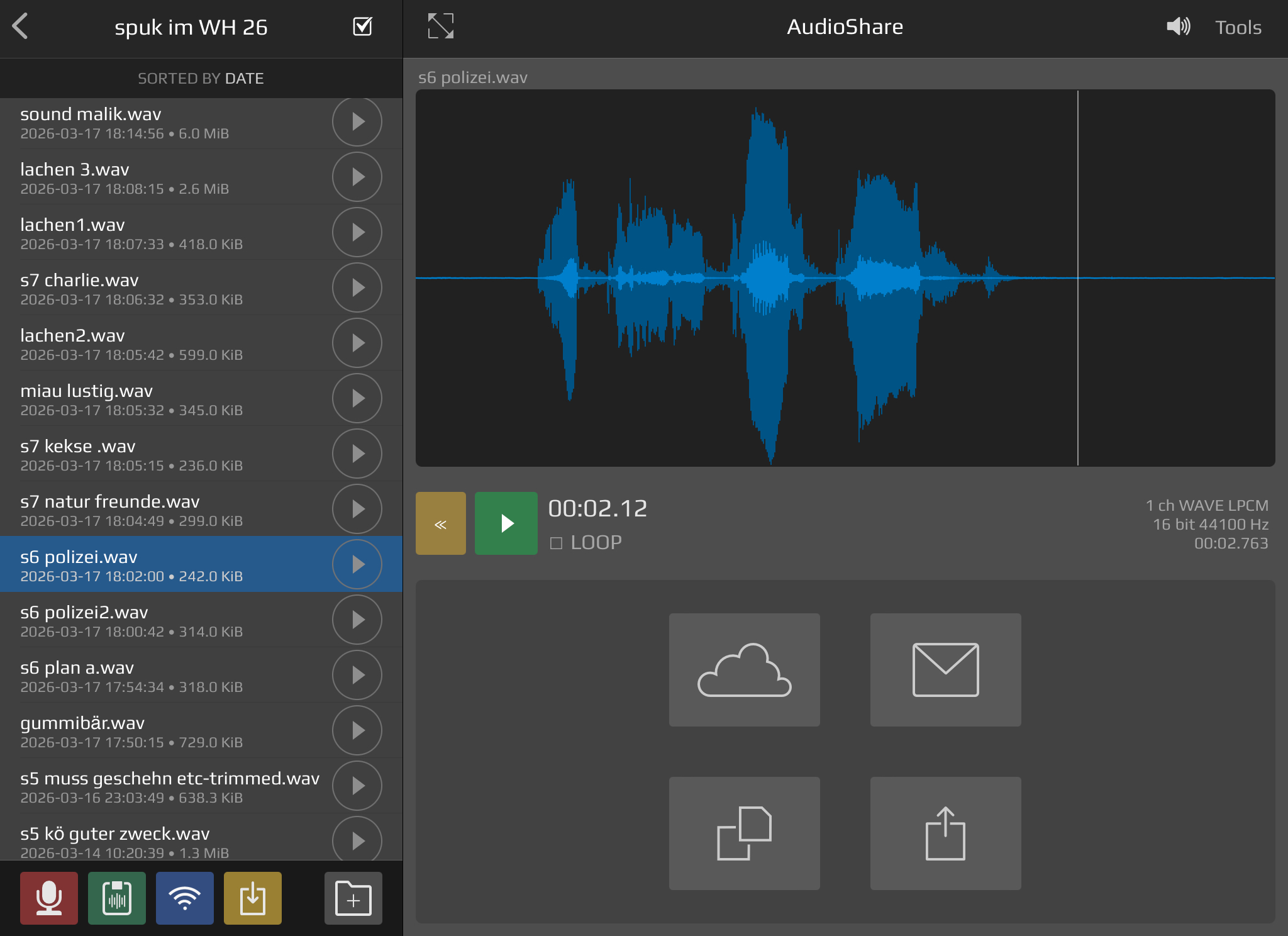This screenshot has height=936, width=1288.
Task: Tap the yellow import file button
Action: (253, 898)
